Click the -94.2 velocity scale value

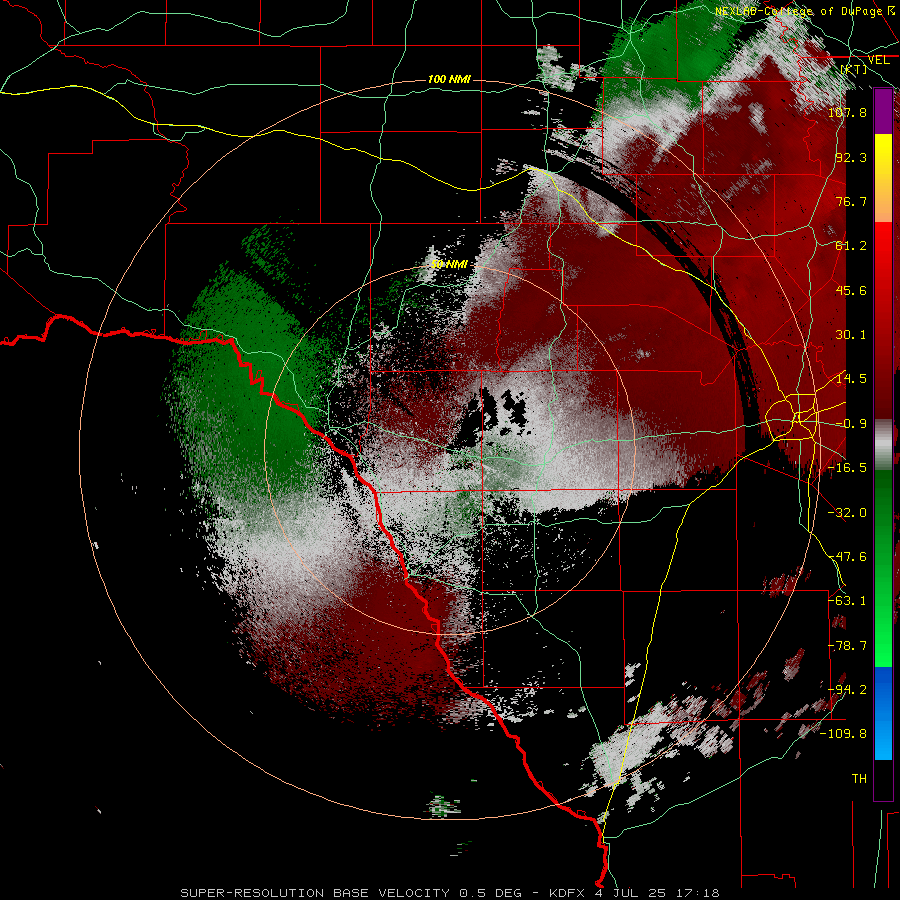847,690
